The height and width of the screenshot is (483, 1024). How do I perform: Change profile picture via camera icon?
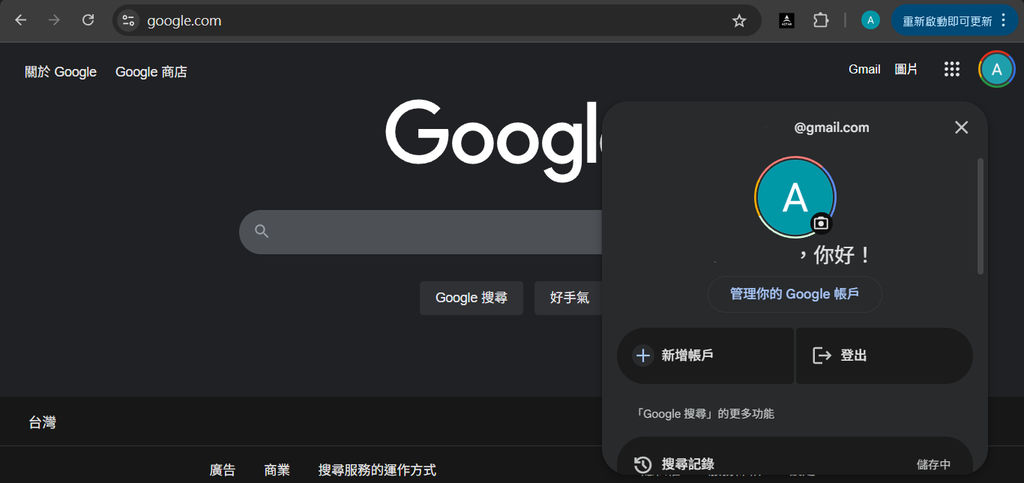822,224
